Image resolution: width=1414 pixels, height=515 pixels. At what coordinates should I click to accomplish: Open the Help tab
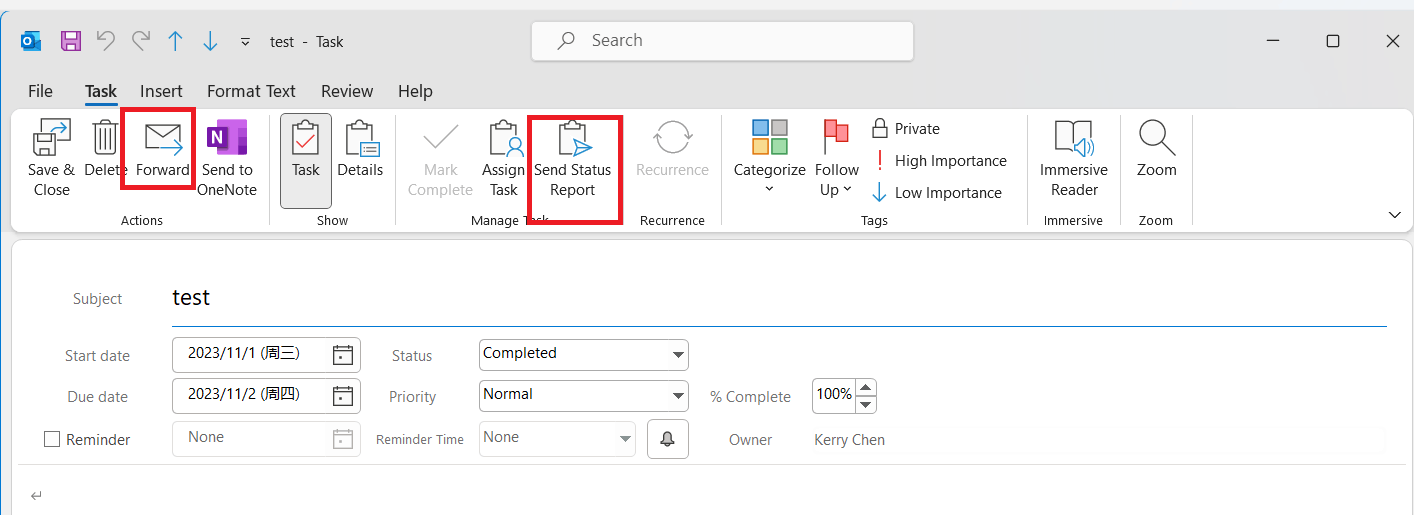pos(415,91)
